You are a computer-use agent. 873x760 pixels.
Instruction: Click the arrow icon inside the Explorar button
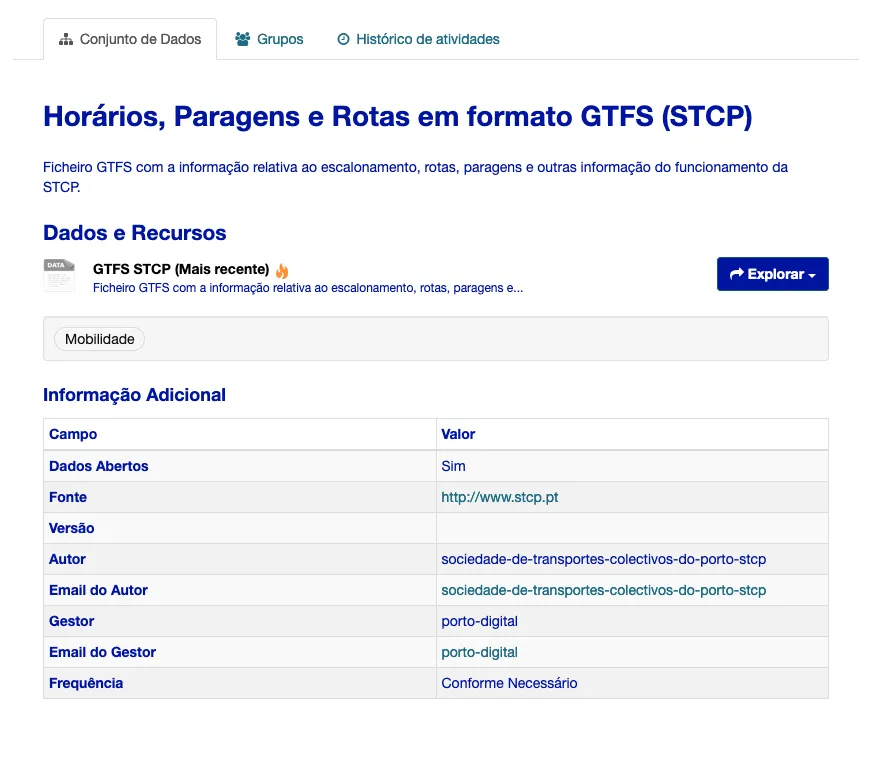click(x=737, y=273)
